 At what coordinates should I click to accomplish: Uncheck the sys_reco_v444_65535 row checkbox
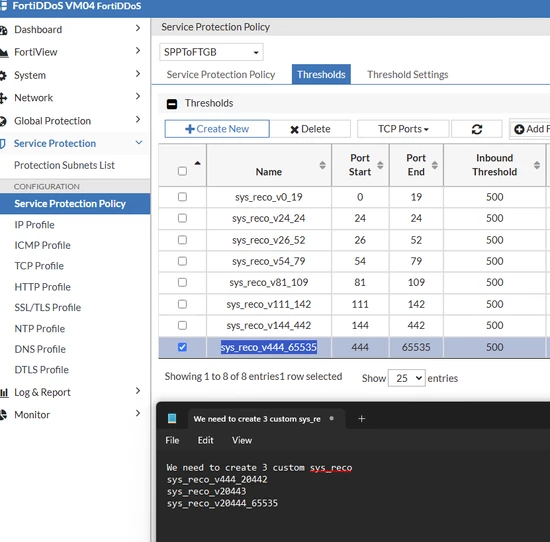pyautogui.click(x=182, y=347)
